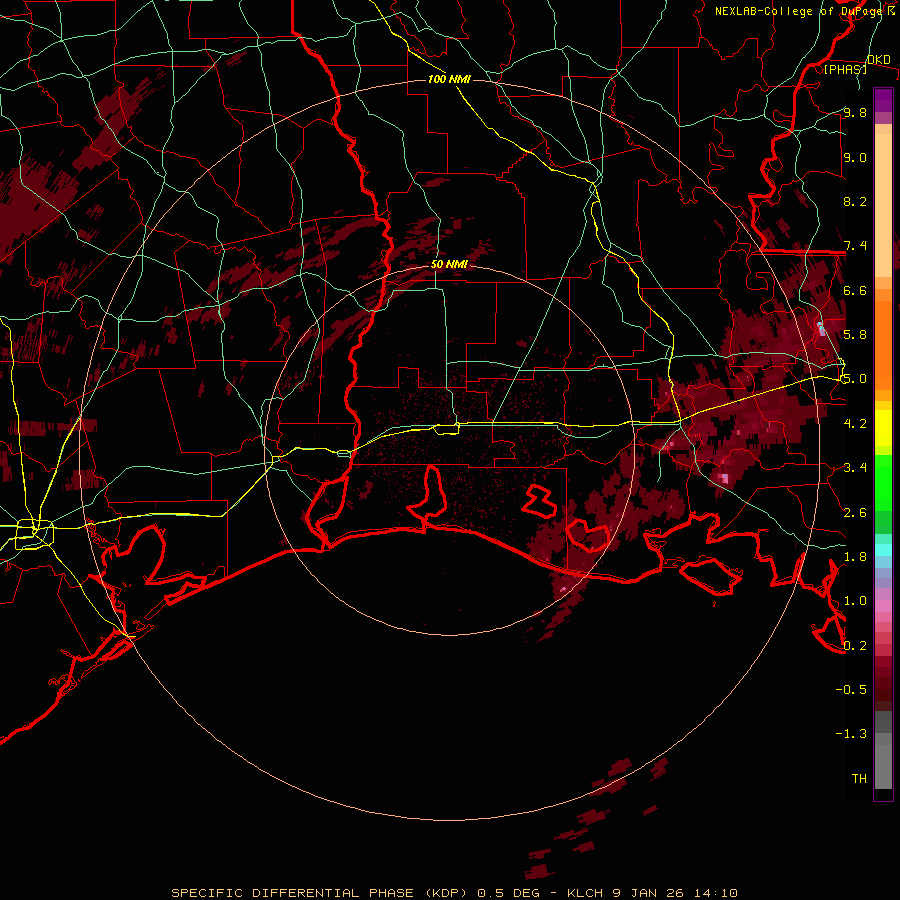Click the DKD product code label

tap(878, 60)
